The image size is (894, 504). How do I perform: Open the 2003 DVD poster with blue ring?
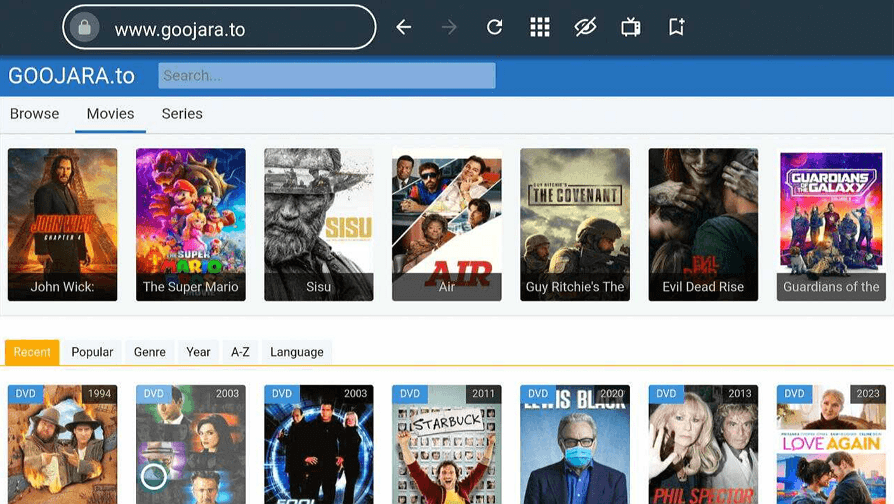coord(319,444)
